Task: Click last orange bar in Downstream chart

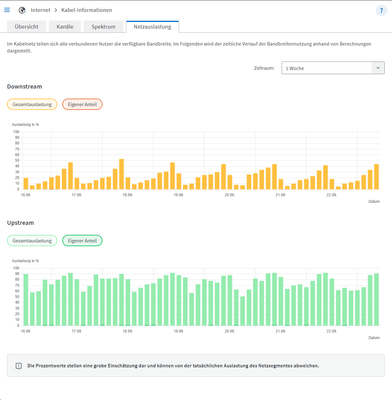Action: click(376, 177)
